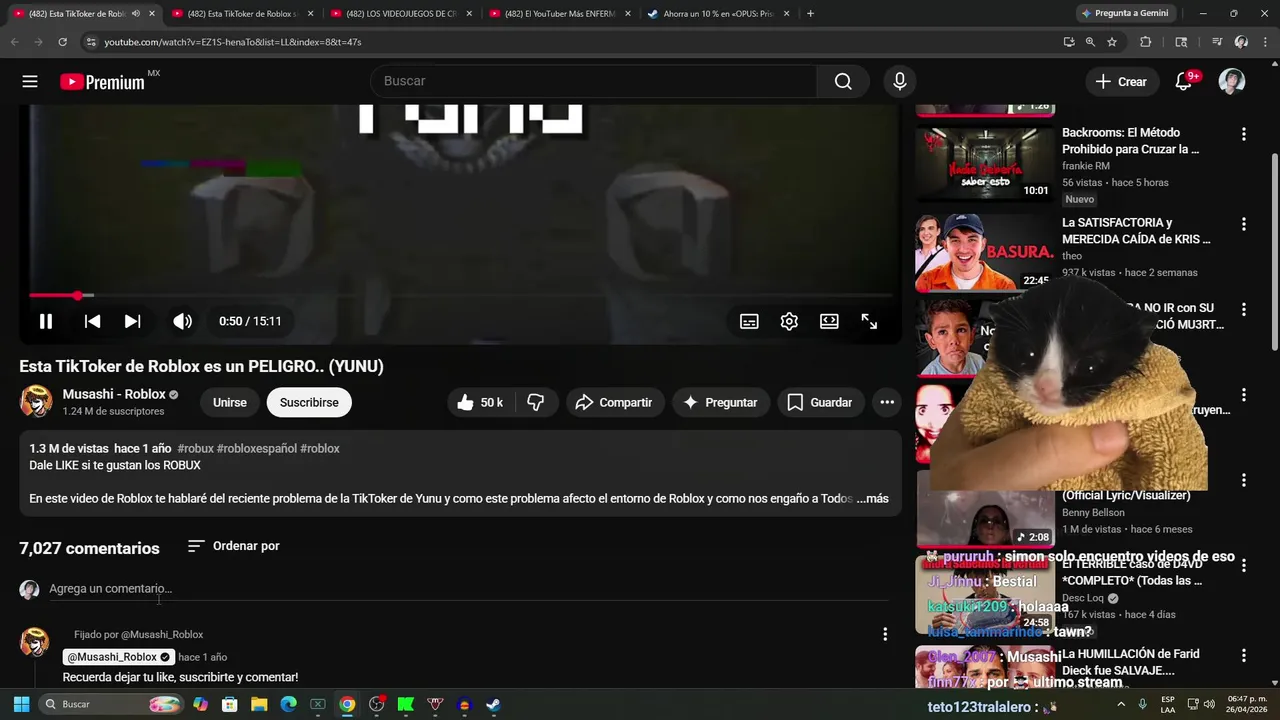
Task: Open more video actions menu
Action: pyautogui.click(x=887, y=402)
